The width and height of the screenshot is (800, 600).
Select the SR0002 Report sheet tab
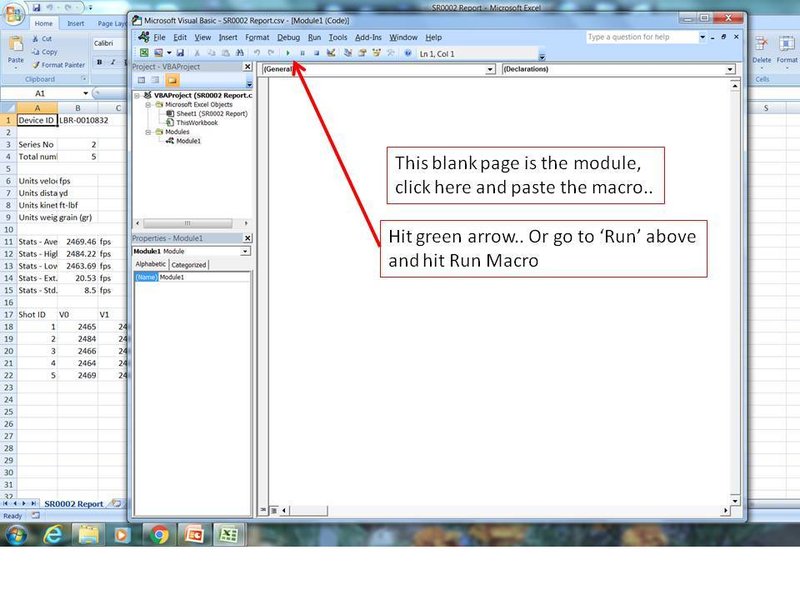pyautogui.click(x=73, y=504)
